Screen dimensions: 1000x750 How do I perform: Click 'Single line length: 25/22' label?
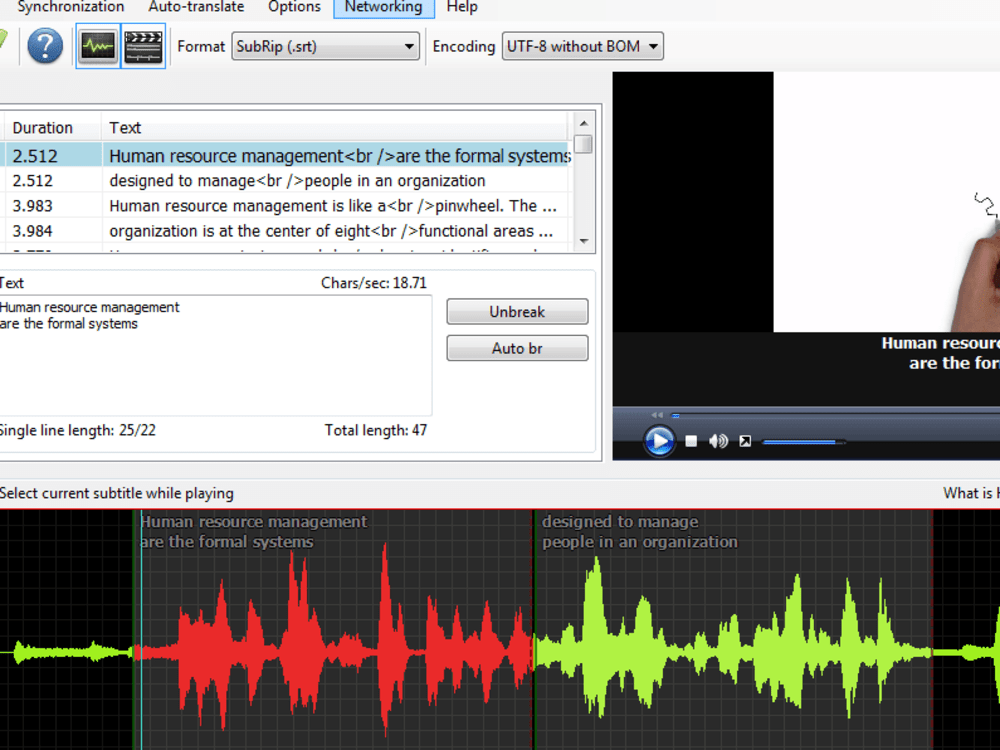(x=77, y=430)
